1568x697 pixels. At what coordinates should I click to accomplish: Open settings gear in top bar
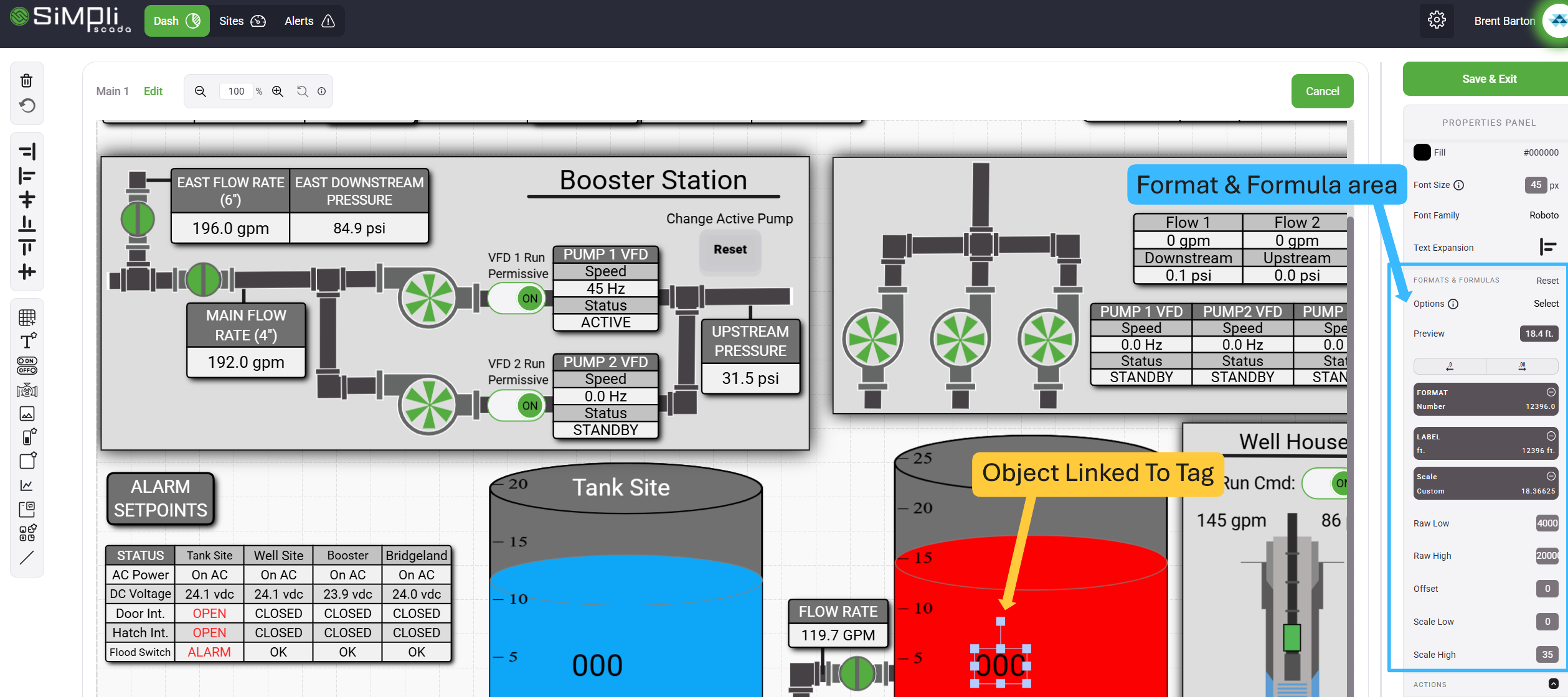click(x=1436, y=21)
